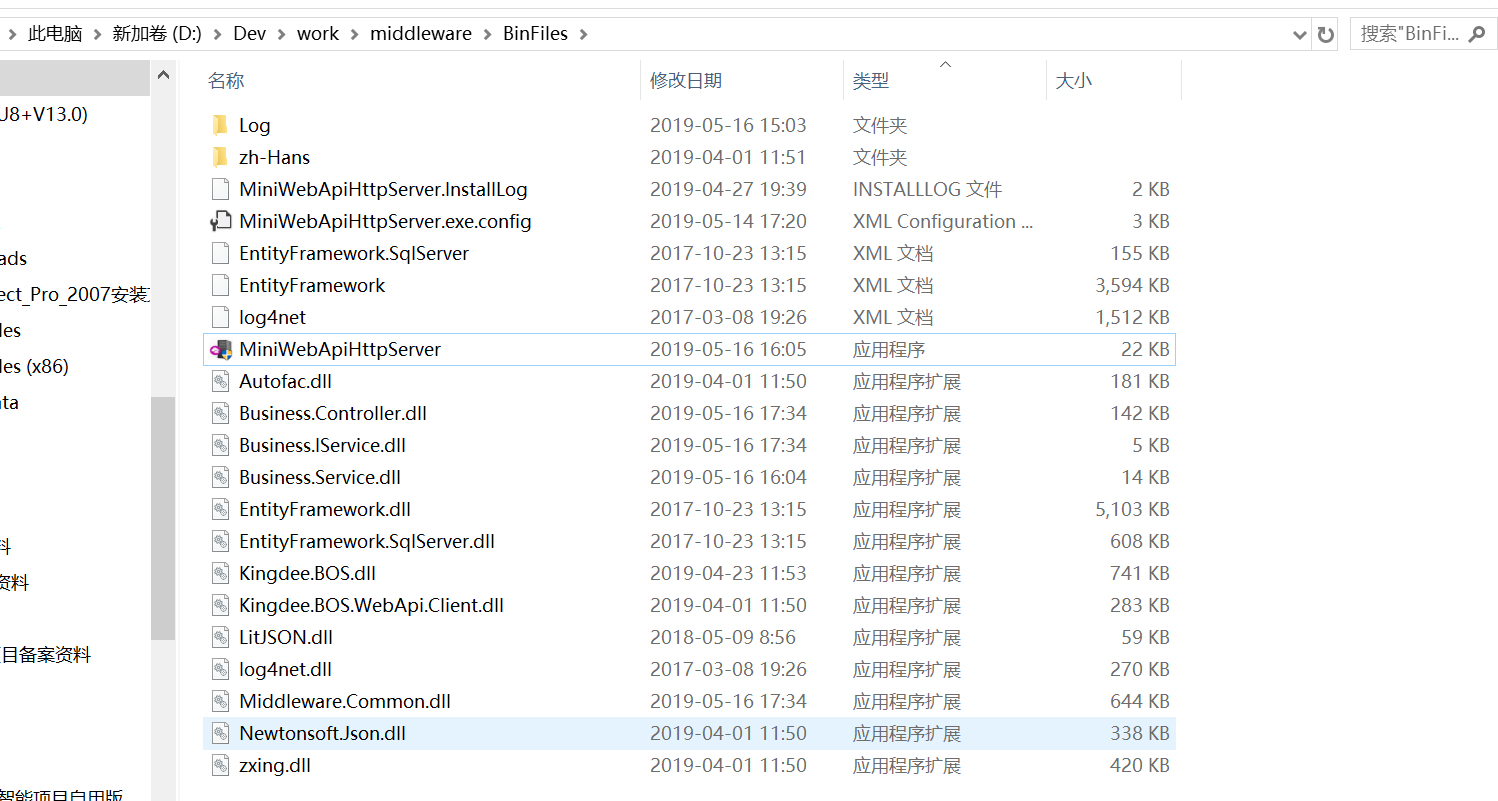
Task: Click the Newtonsoft.Json.dll file icon
Action: point(221,733)
